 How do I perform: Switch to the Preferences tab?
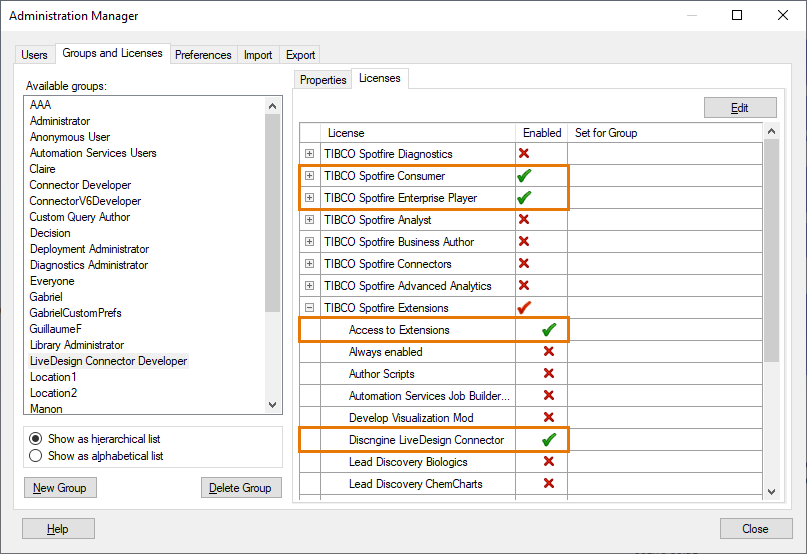click(x=203, y=55)
